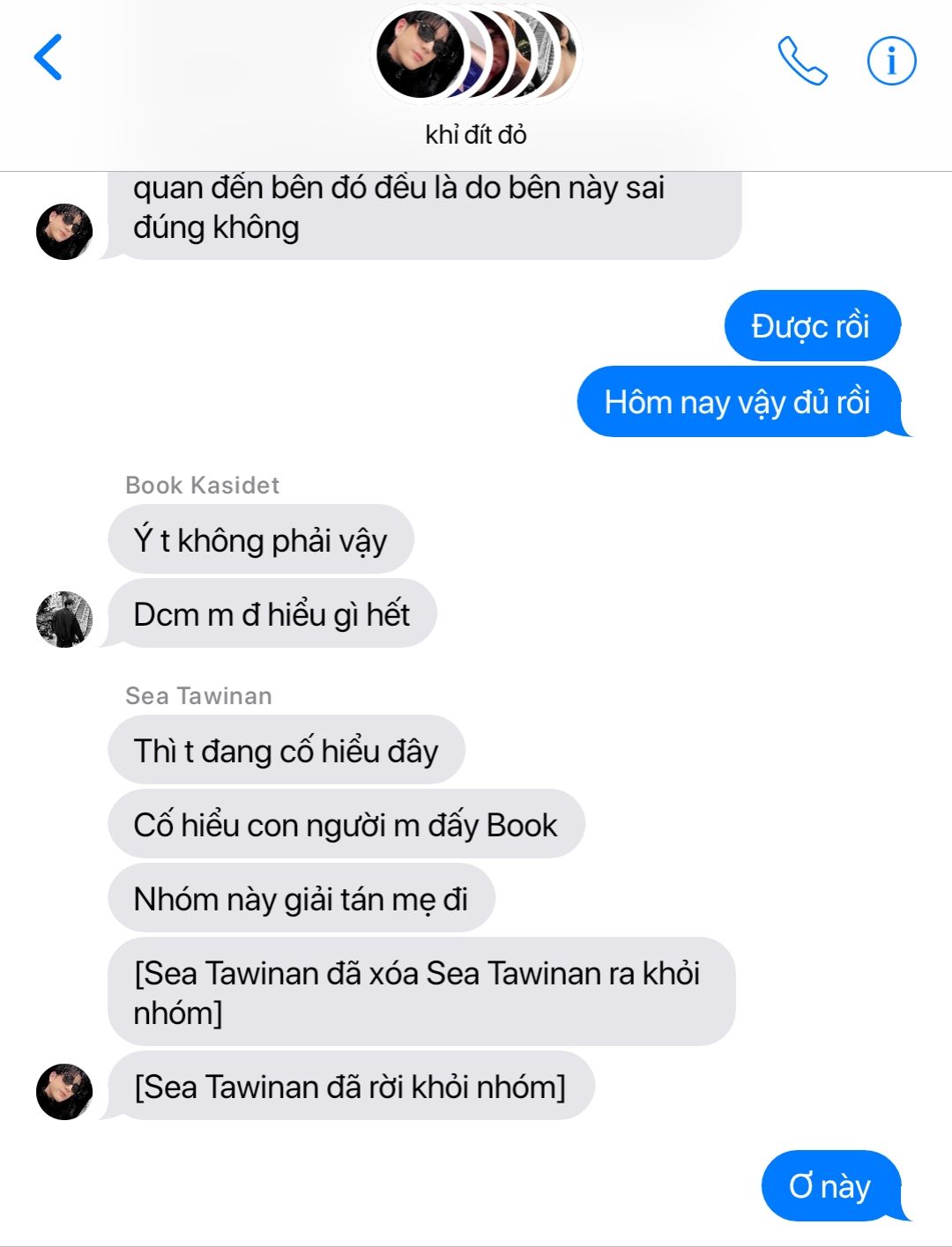Tap Book Kasidet's avatar beside 'Dcm m đ hiểu gì hết'
Viewport: 952px width, 1247px height.
click(64, 620)
